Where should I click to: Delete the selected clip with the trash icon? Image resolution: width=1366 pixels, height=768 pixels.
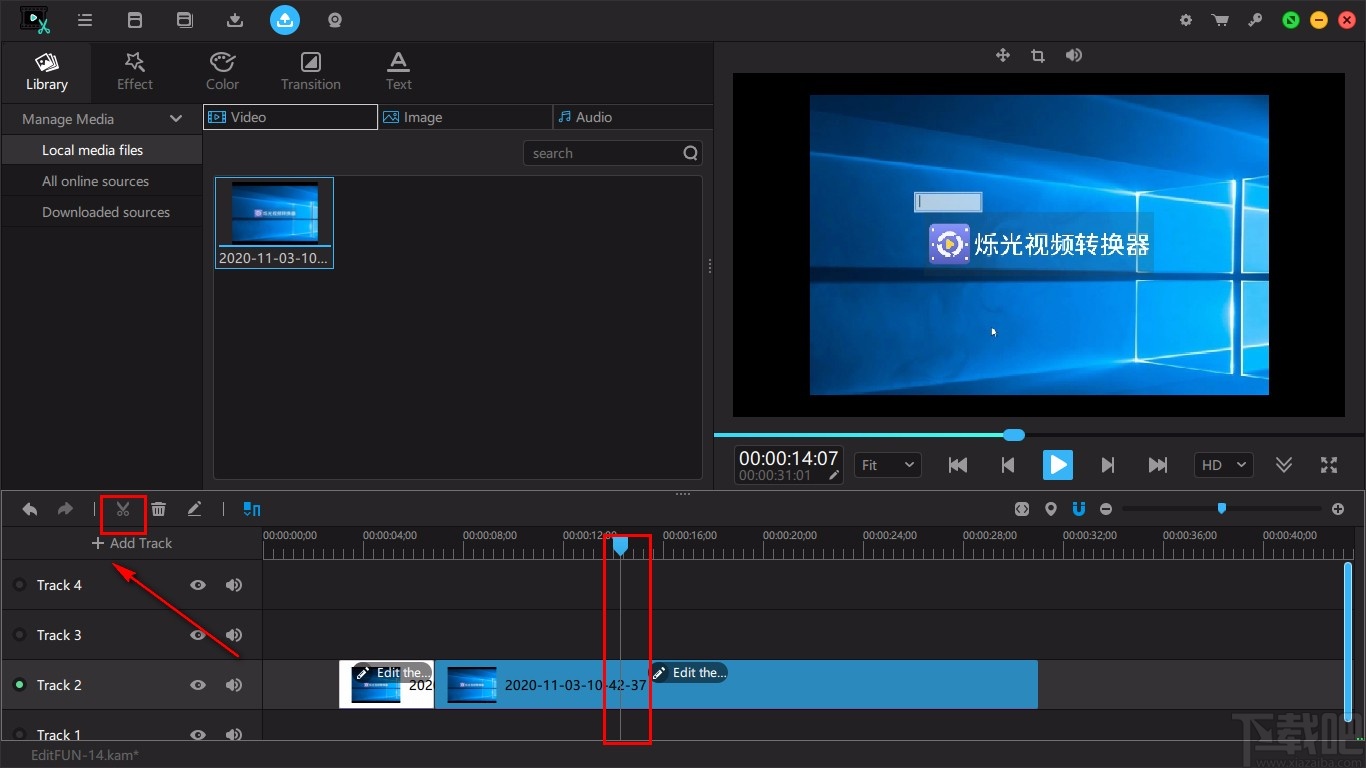(x=158, y=509)
